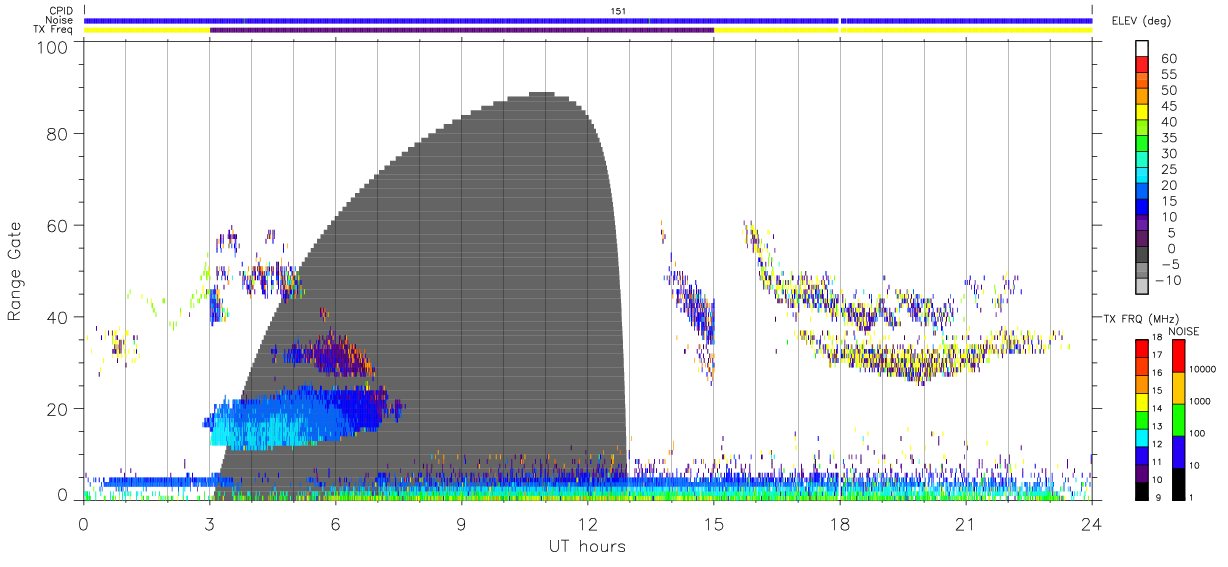Click the 12 tick label on UT hours axis
This screenshot has height=567, width=1228.
[588, 524]
